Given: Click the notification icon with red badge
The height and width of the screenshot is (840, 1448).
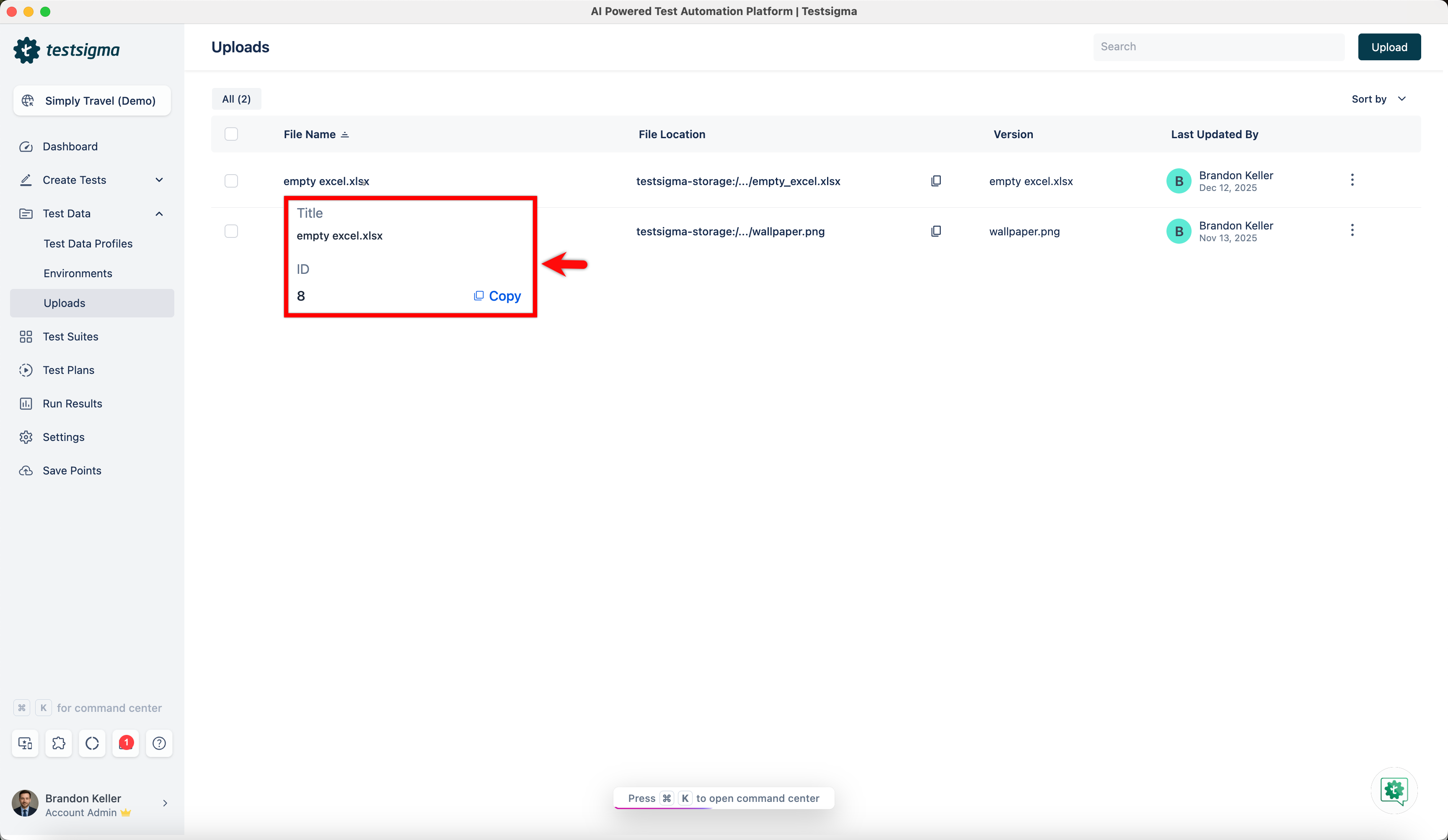Looking at the screenshot, I should point(125,743).
